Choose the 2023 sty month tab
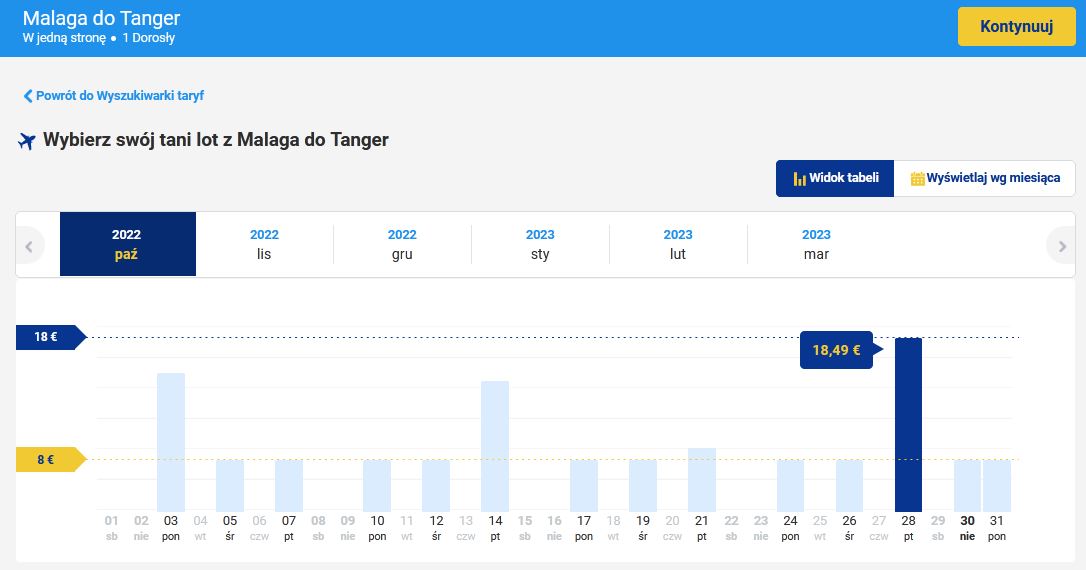 pos(540,245)
